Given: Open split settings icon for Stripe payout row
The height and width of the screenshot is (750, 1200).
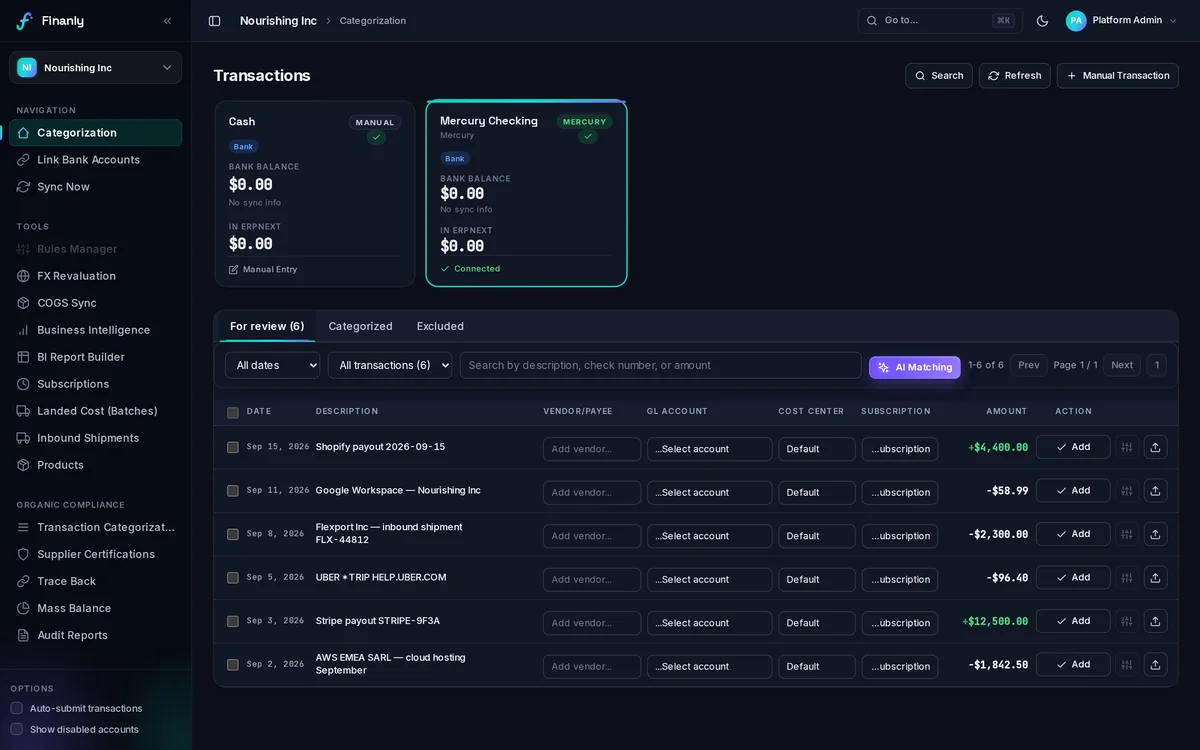Looking at the screenshot, I should (x=1127, y=621).
